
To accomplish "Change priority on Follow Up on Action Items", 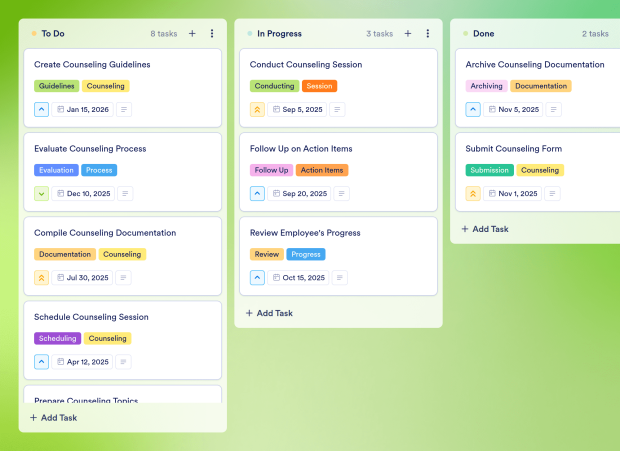I will click(x=257, y=194).
